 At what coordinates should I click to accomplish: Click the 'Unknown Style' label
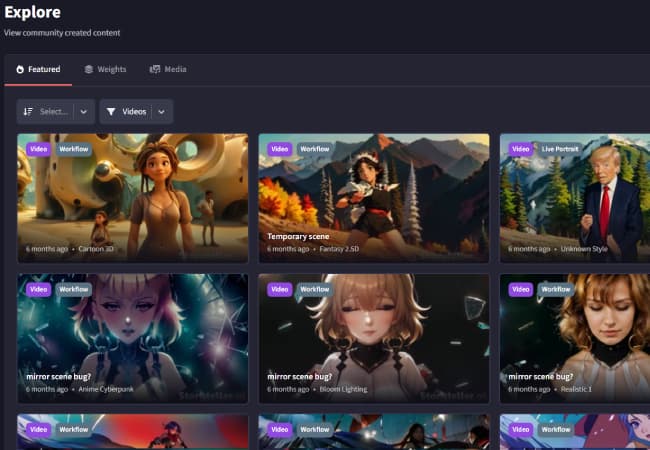pyautogui.click(x=584, y=249)
